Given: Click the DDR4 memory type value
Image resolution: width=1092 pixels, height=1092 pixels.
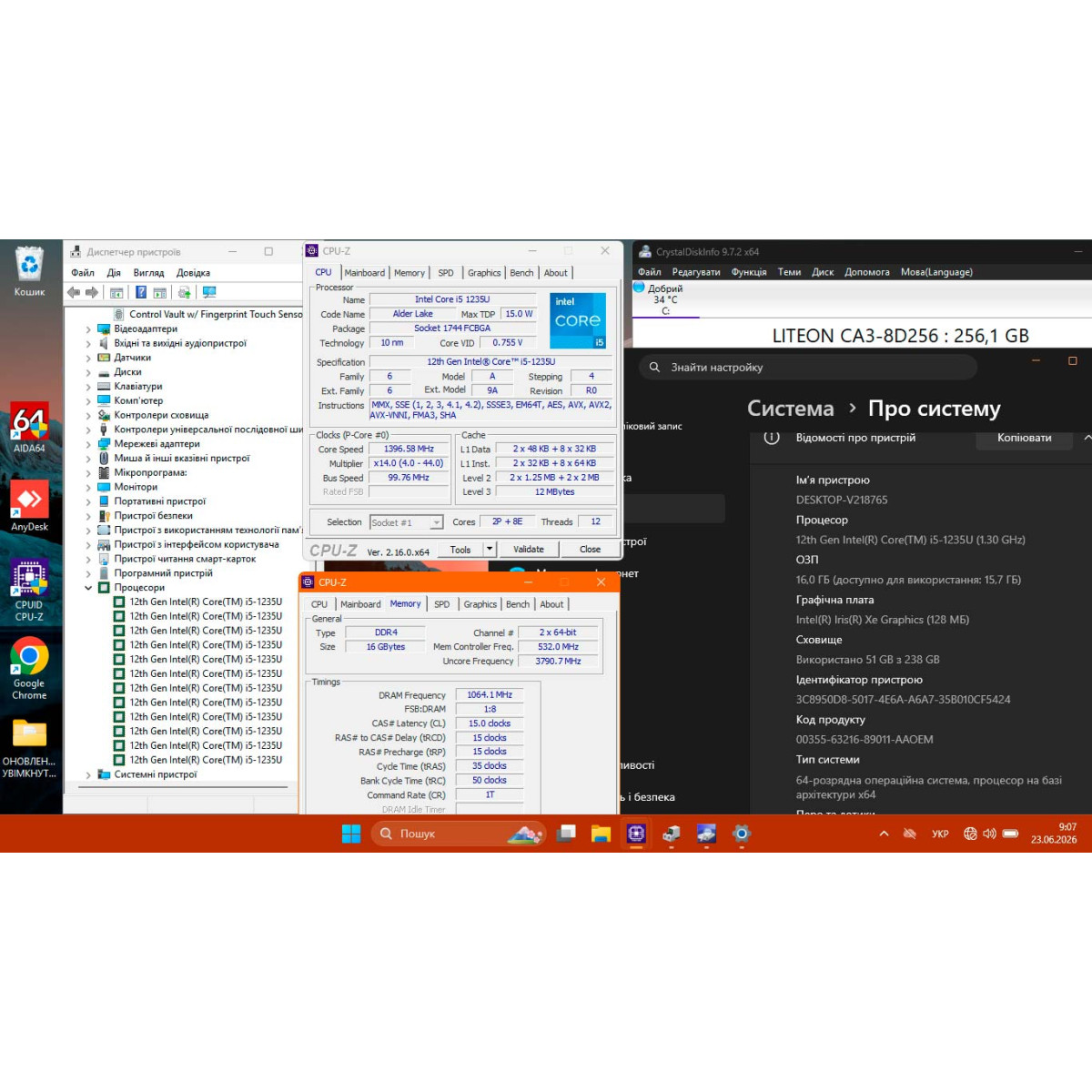Looking at the screenshot, I should 386,632.
